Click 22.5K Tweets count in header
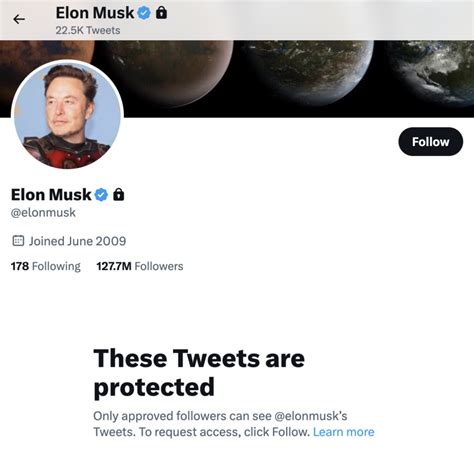The image size is (474, 460). (88, 30)
